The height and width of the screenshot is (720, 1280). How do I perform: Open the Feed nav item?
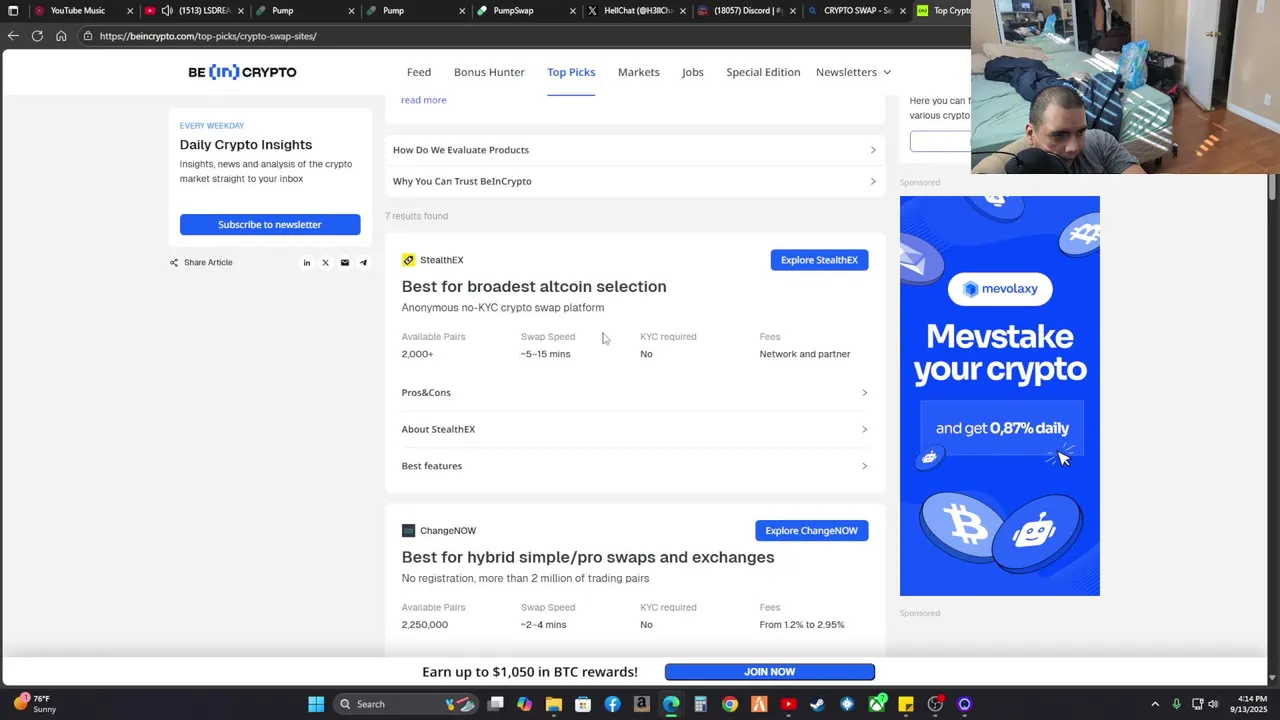pyautogui.click(x=419, y=72)
